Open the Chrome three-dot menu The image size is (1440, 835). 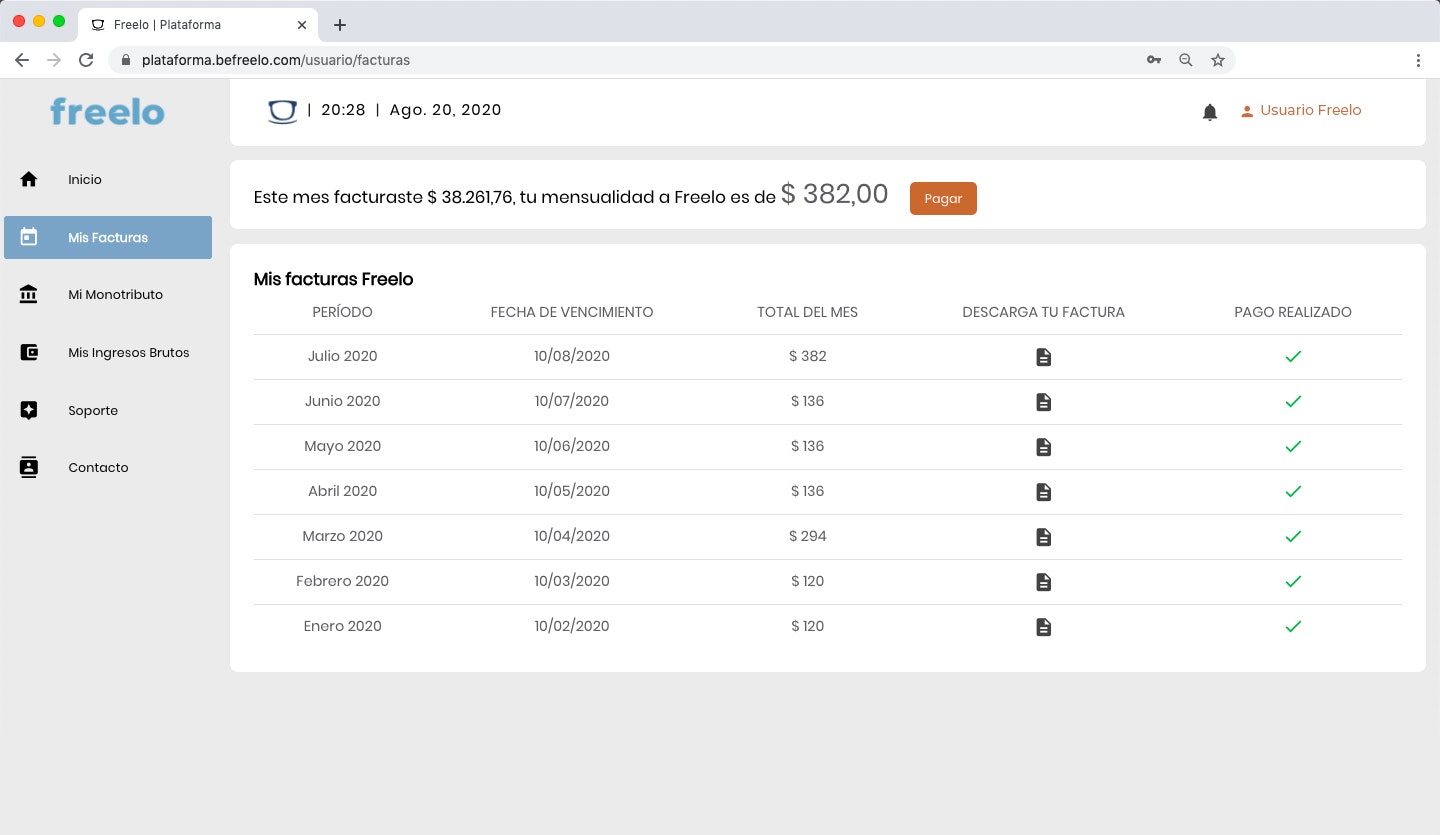point(1418,60)
